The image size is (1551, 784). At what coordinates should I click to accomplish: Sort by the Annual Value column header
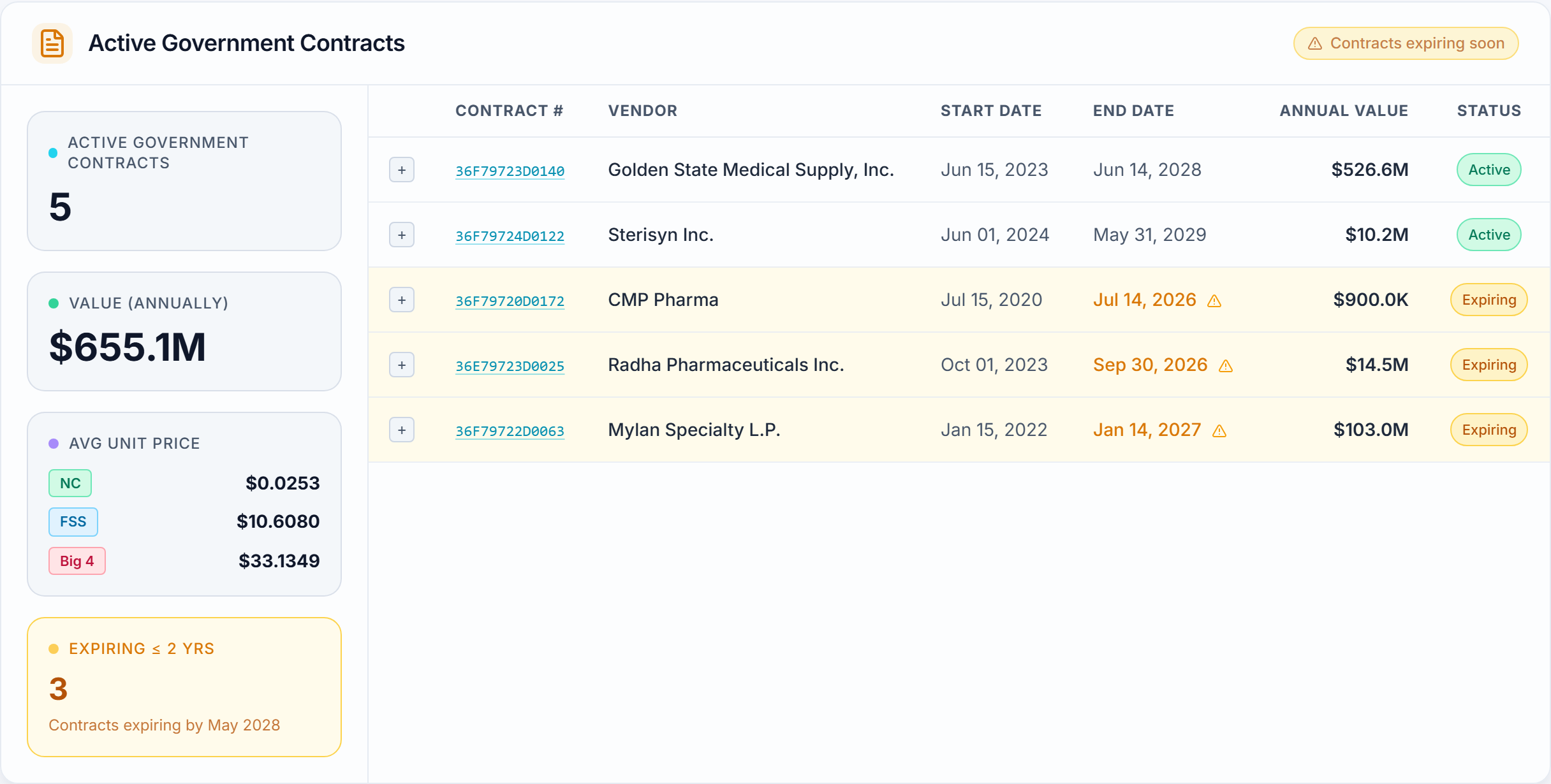tap(1344, 111)
